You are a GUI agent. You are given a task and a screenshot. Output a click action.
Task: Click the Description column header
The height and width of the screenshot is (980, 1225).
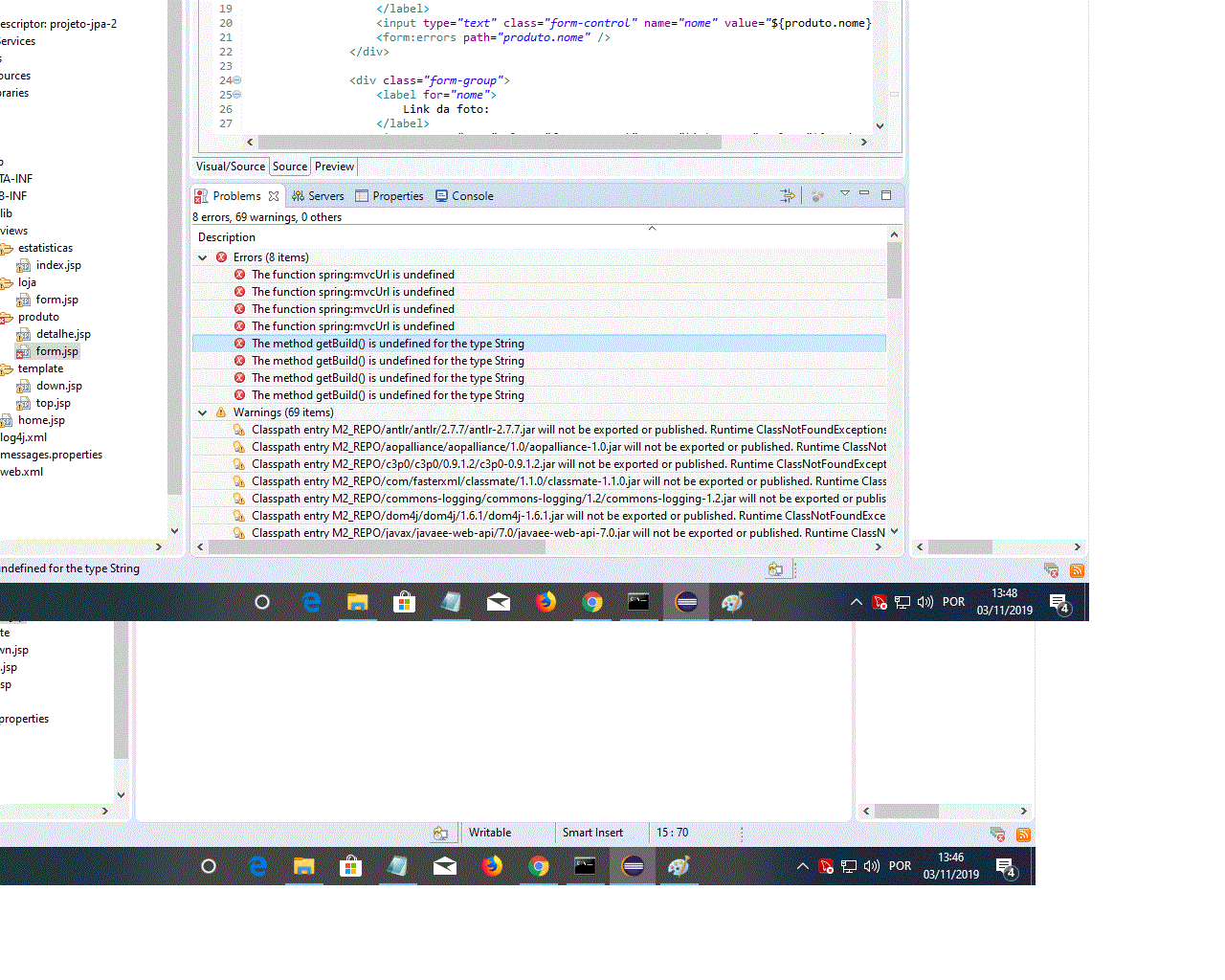click(227, 237)
